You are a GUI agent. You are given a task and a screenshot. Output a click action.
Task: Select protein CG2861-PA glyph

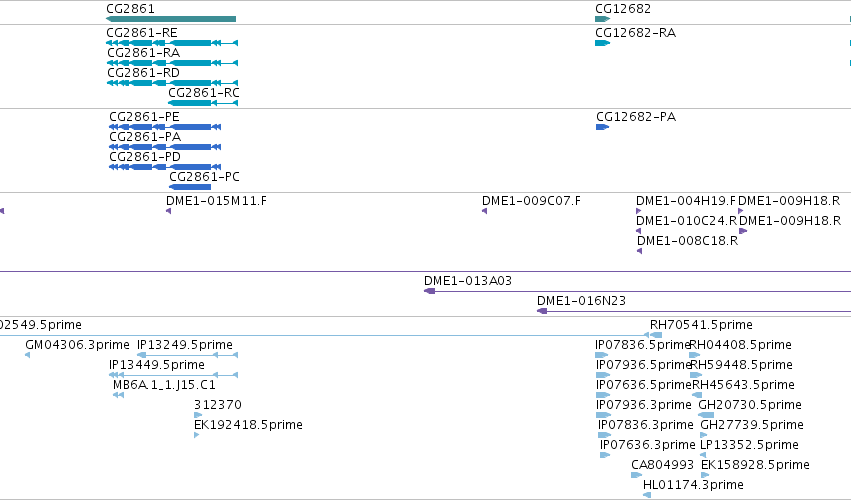pyautogui.click(x=165, y=147)
